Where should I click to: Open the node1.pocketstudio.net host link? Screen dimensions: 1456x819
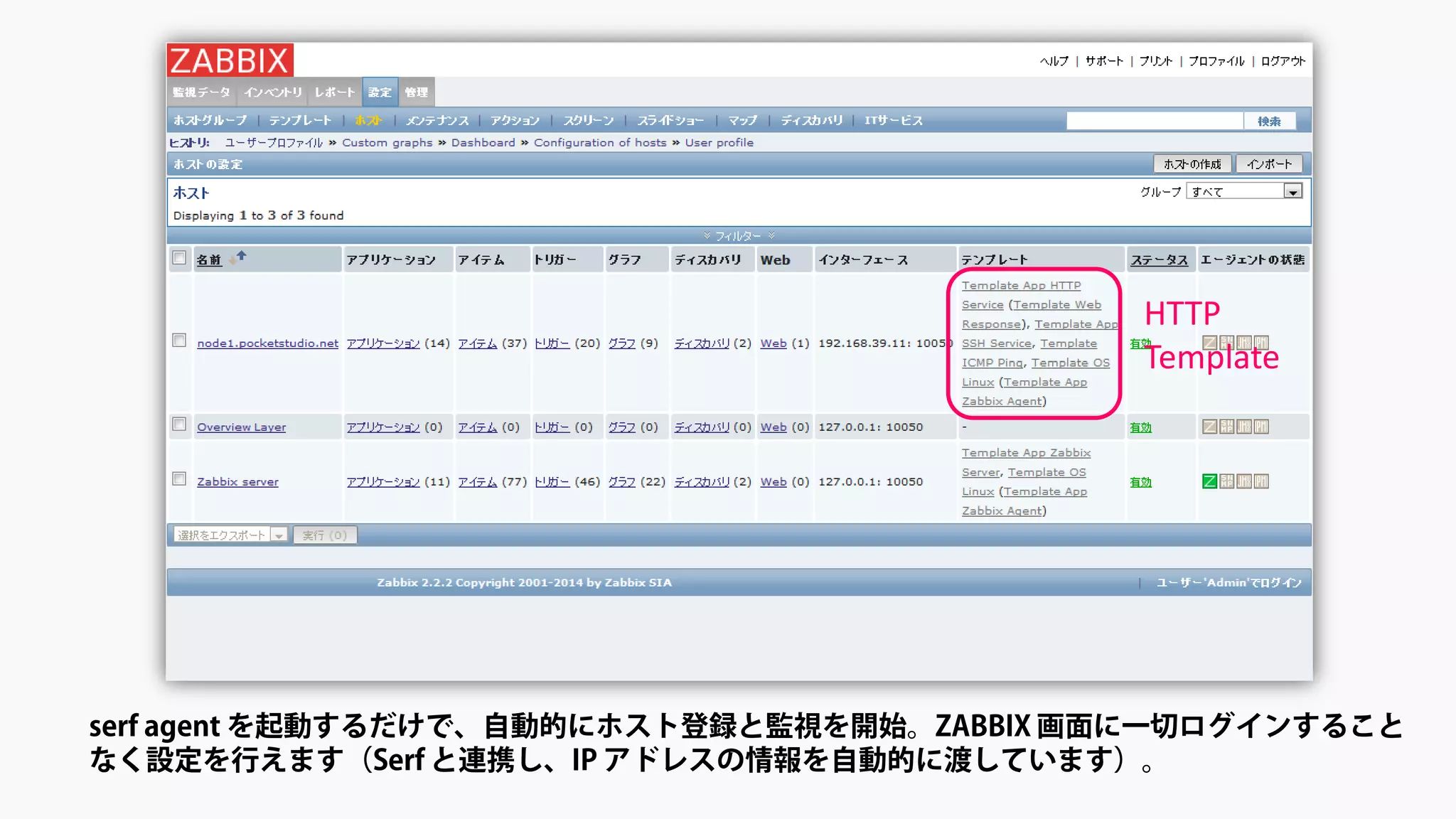[267, 343]
